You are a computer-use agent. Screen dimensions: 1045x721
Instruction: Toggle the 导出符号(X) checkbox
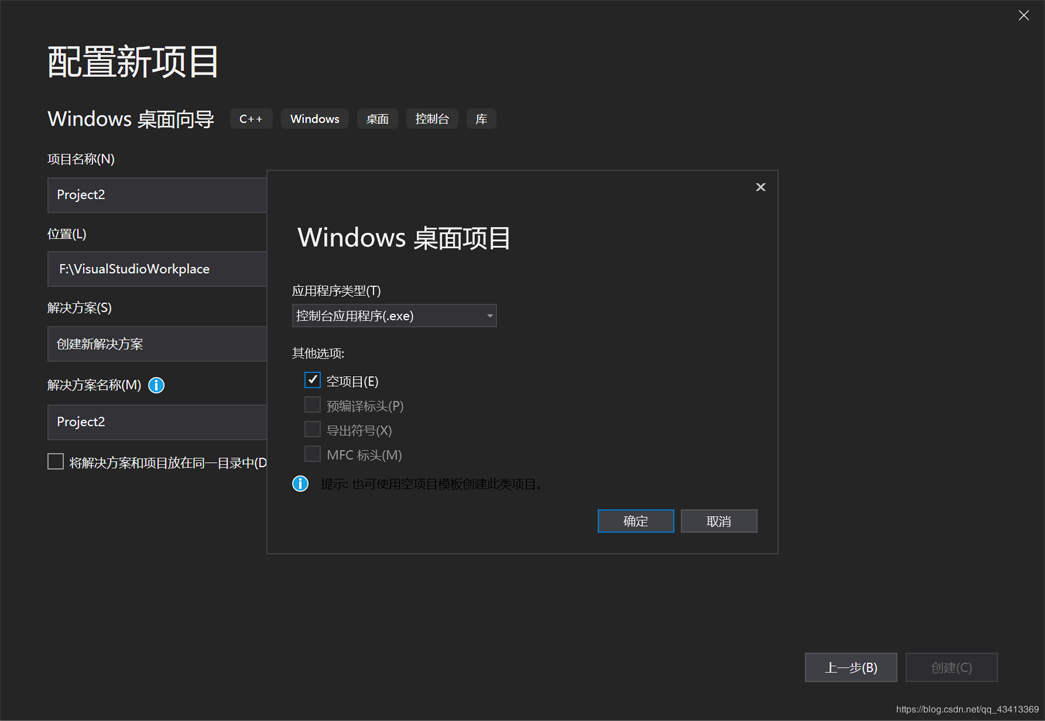(312, 430)
